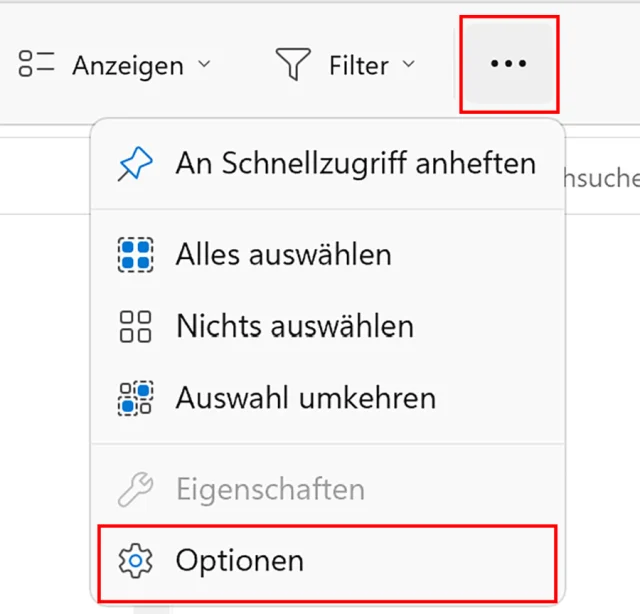Click the Eigenschaften wrench icon
The width and height of the screenshot is (640, 614).
pos(135,489)
